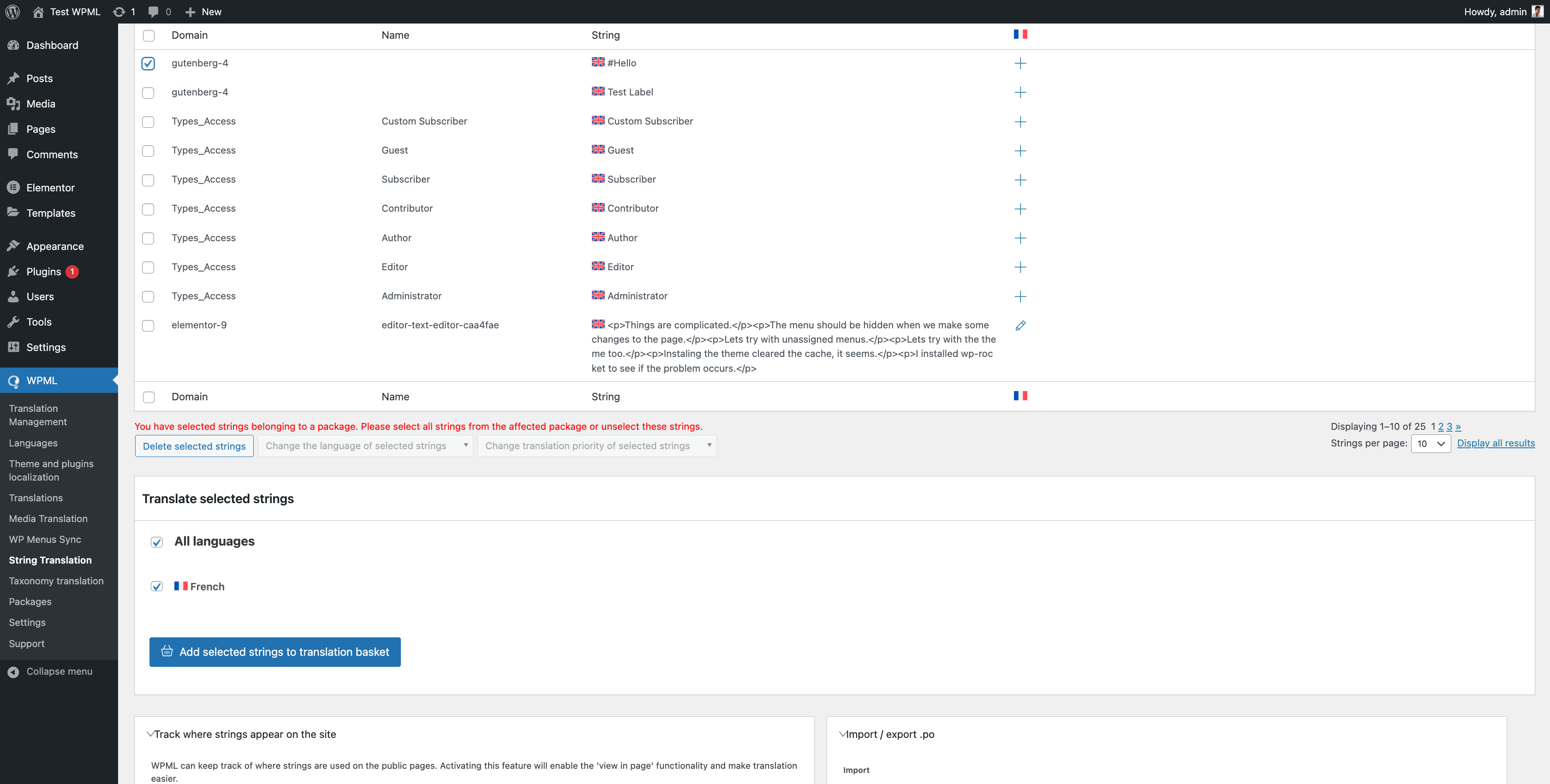Toggle select-all checkbox in table footer

[149, 397]
